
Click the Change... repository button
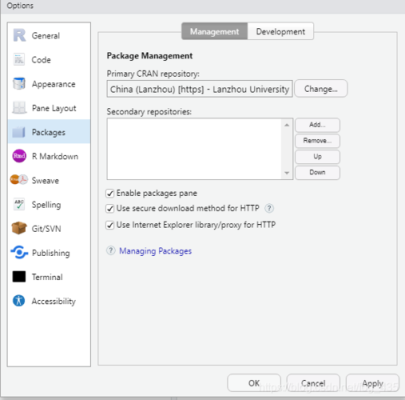[x=321, y=89]
